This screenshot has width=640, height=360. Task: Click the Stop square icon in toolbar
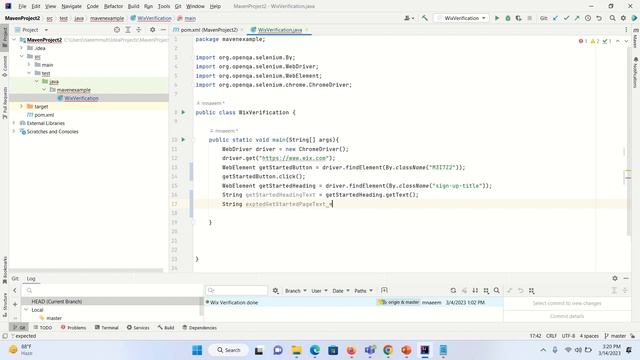pyautogui.click(x=529, y=18)
